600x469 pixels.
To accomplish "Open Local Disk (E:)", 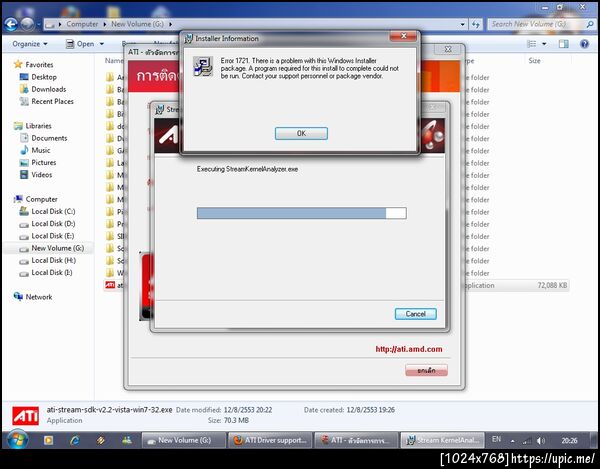I will point(52,236).
